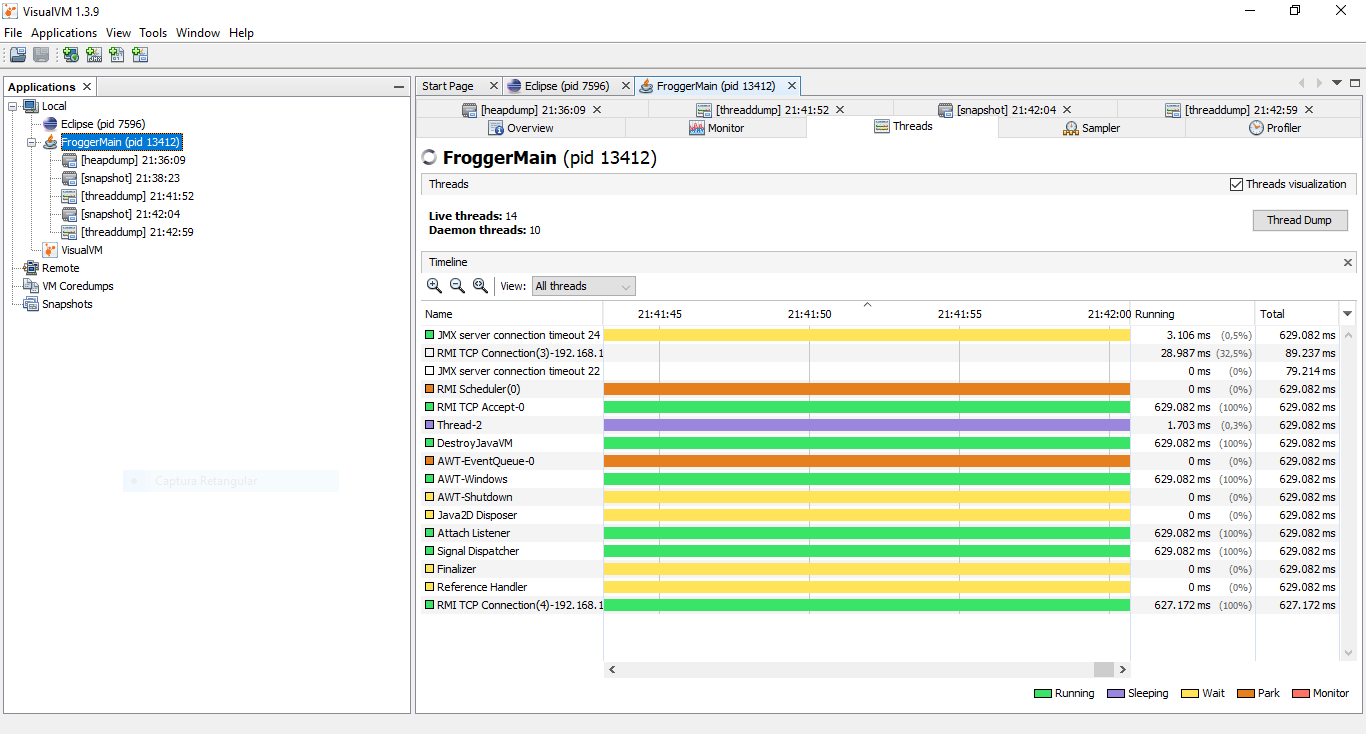The image size is (1366, 734).
Task: Switch to the Monitor tab
Action: 716,128
